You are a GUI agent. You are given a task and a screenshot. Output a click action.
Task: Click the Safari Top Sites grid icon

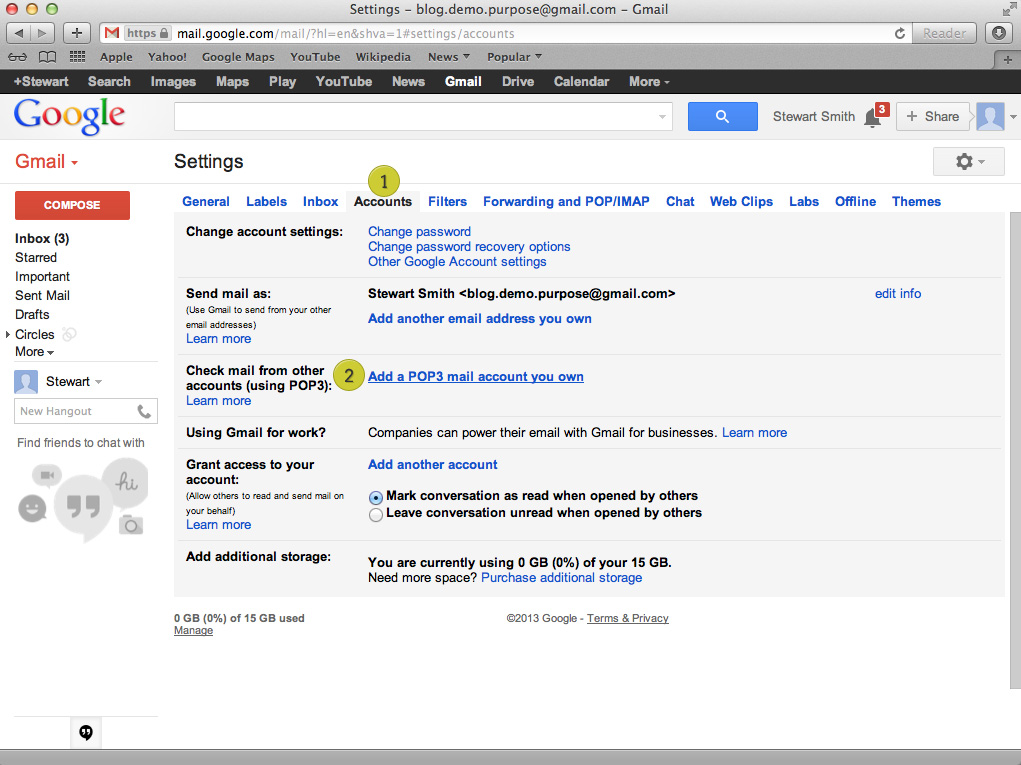(x=77, y=57)
